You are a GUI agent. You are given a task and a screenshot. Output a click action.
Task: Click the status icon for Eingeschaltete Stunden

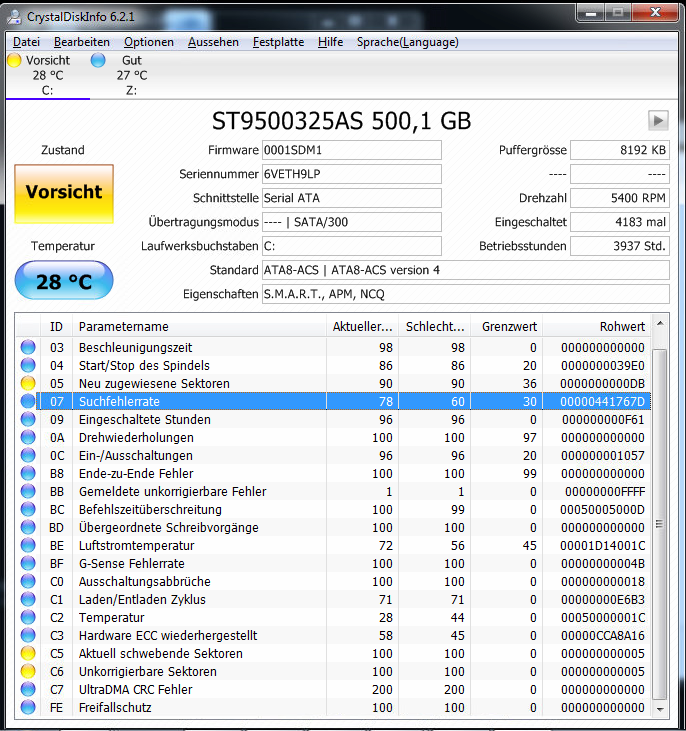tap(28, 419)
